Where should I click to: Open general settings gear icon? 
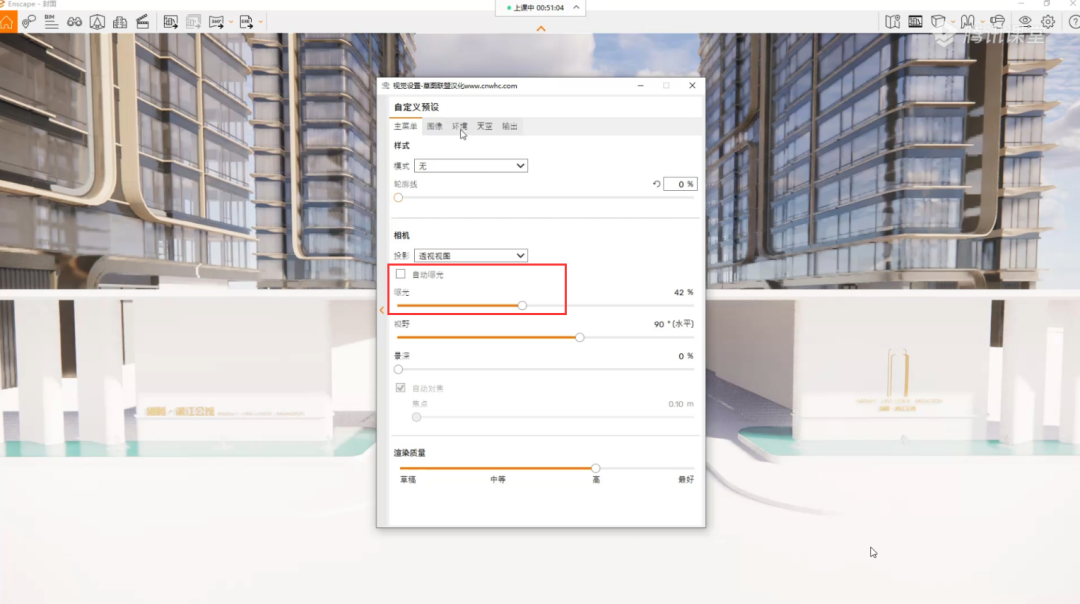[x=1048, y=22]
